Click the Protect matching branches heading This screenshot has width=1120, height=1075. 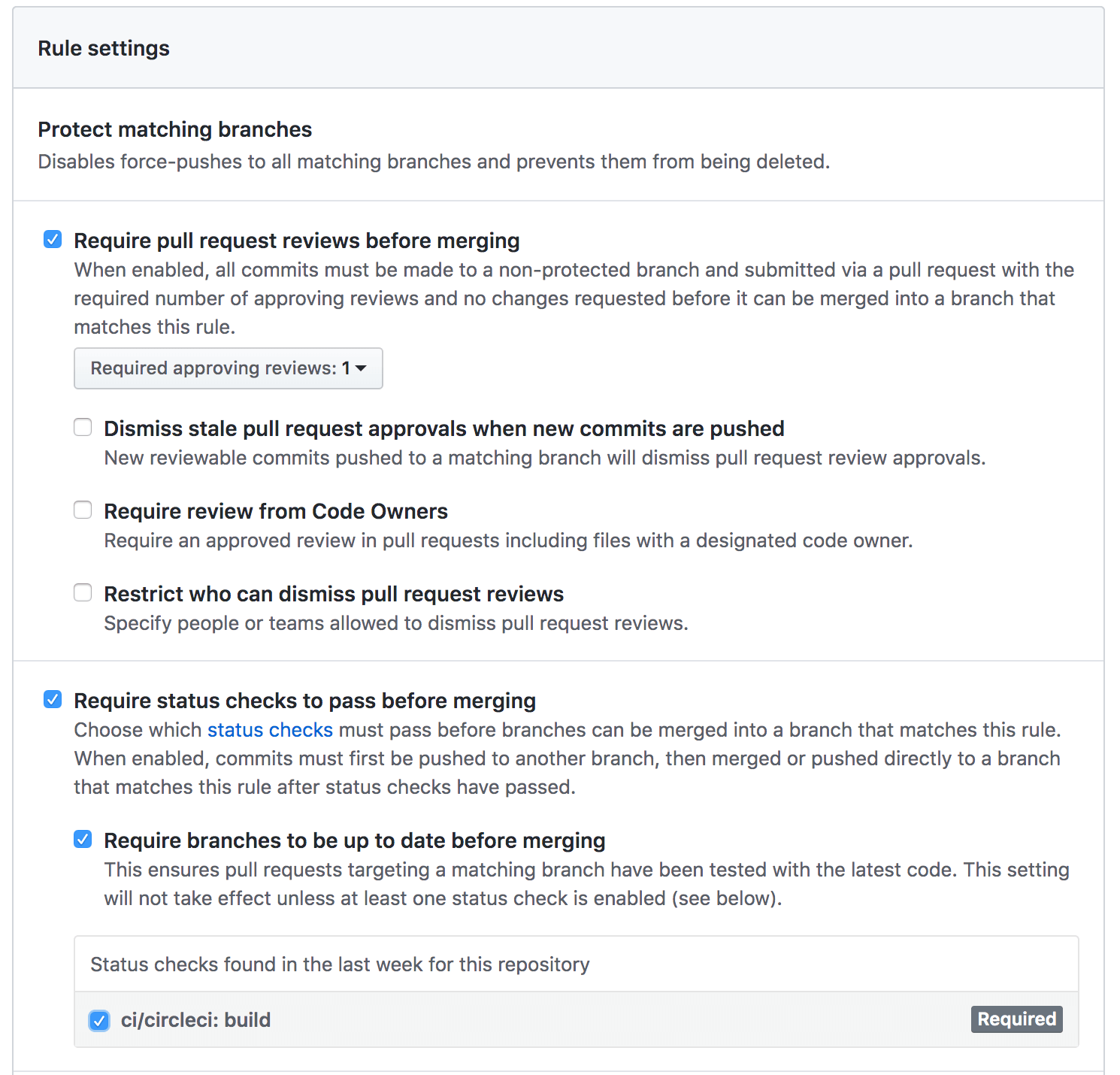(x=174, y=129)
